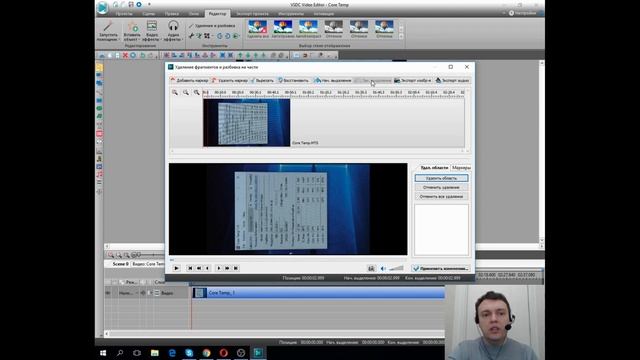Open the Видео эффекты dropdown
The height and width of the screenshot is (360, 640).
coord(152,31)
